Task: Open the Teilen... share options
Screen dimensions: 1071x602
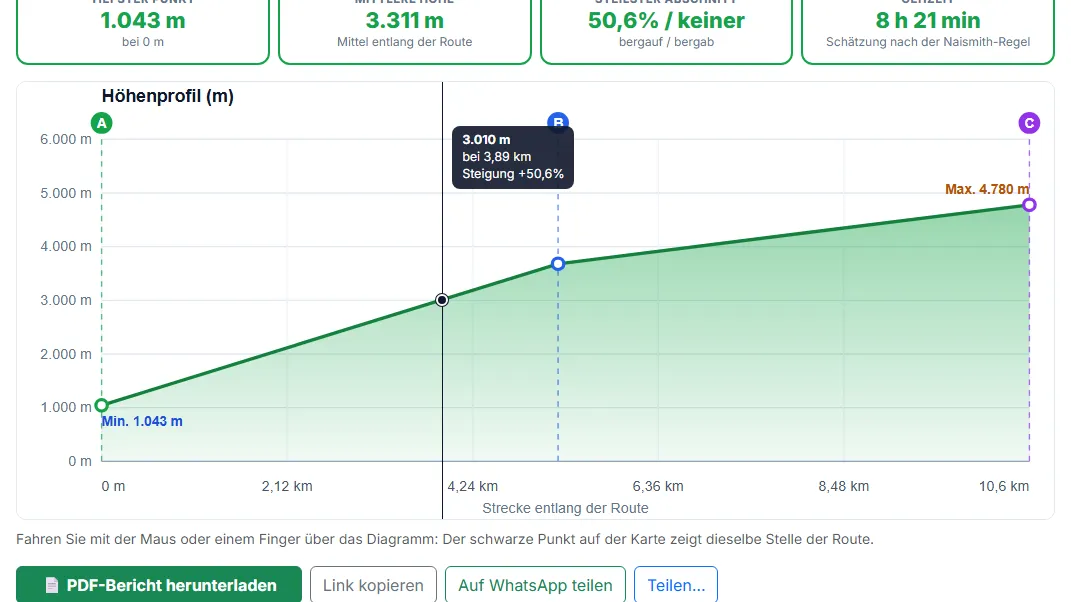Action: [676, 586]
